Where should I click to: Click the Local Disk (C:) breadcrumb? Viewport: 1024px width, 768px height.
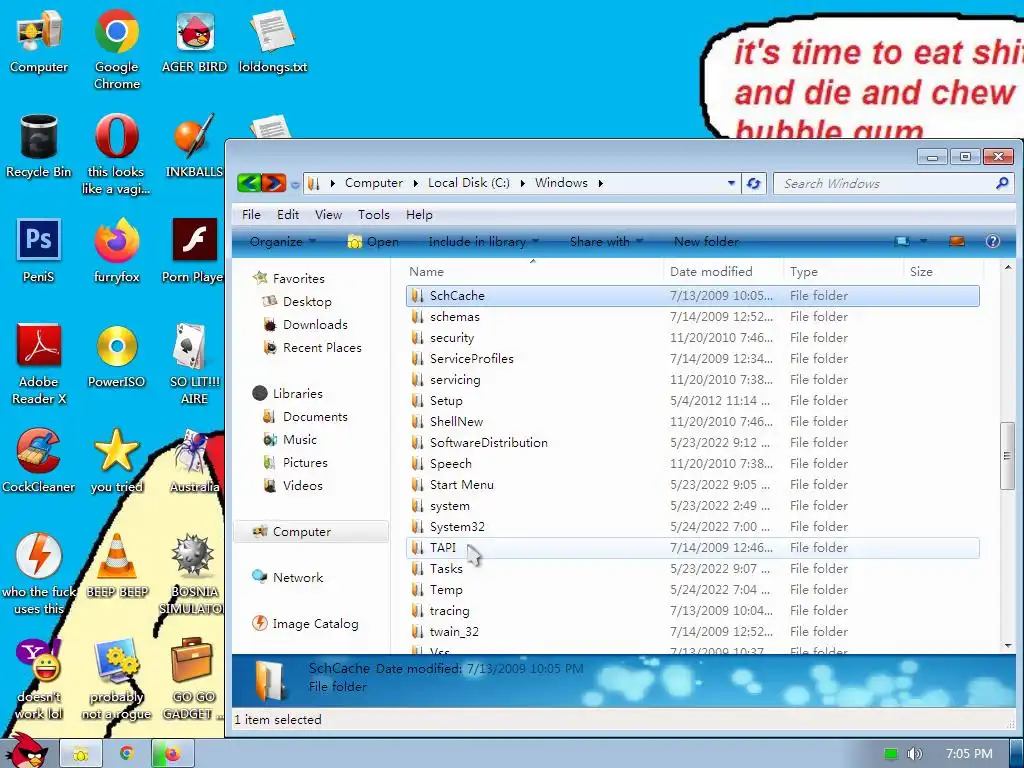[468, 184]
